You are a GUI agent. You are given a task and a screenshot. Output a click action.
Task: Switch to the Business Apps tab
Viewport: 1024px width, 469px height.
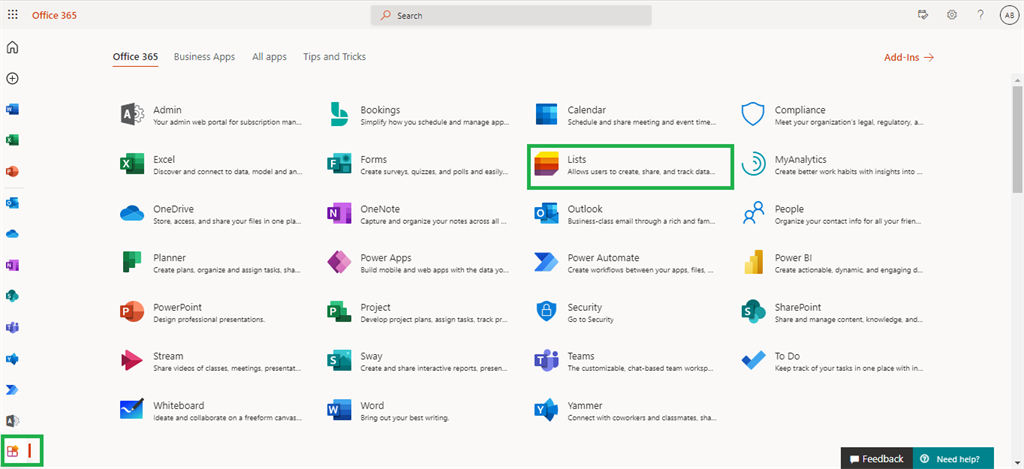point(204,57)
